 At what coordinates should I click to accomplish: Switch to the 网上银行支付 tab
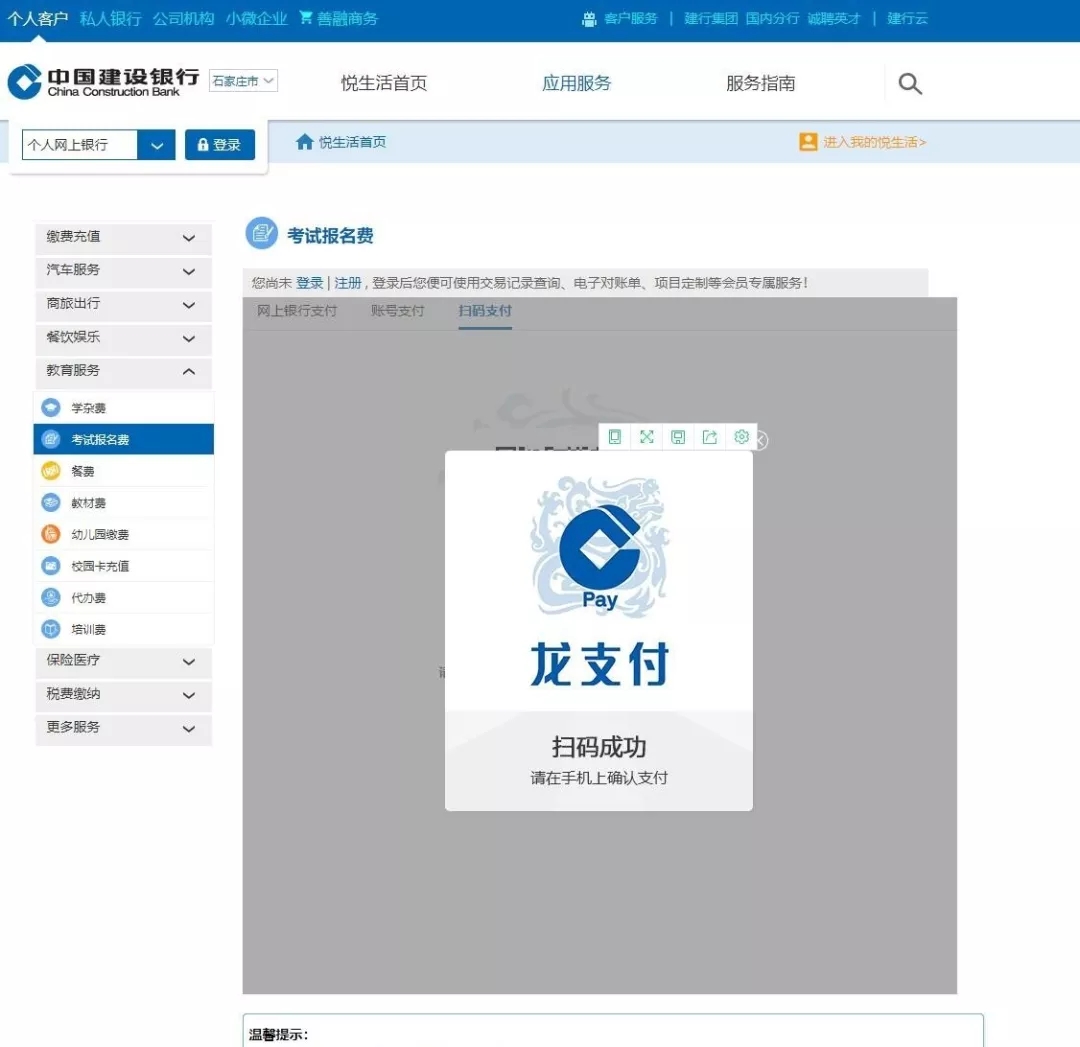pyautogui.click(x=297, y=311)
